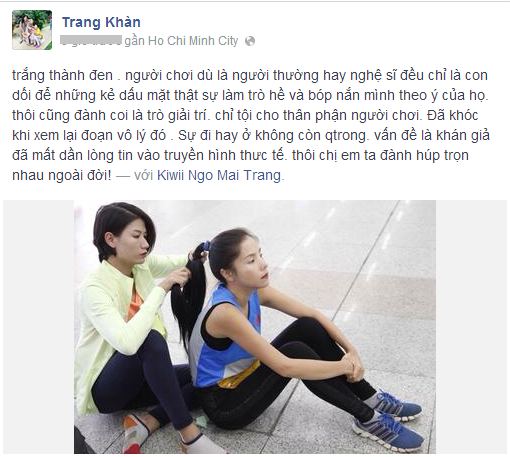Open the Trang Khàn profile name link
Image resolution: width=510 pixels, height=457 pixels.
[101, 22]
